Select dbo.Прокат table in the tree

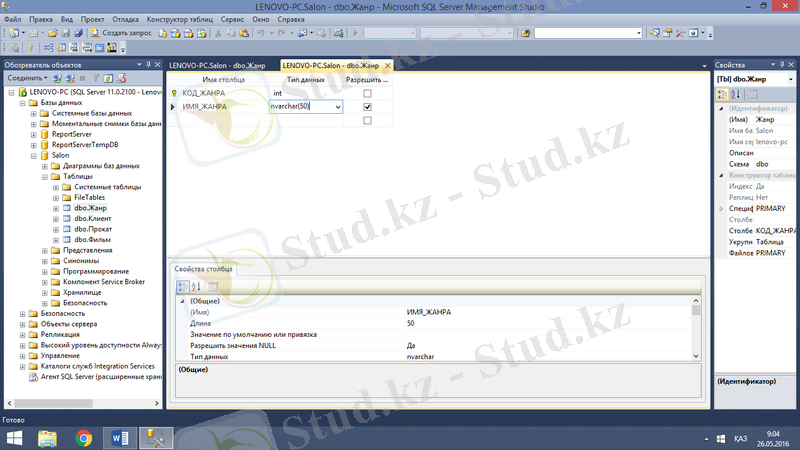[93, 229]
